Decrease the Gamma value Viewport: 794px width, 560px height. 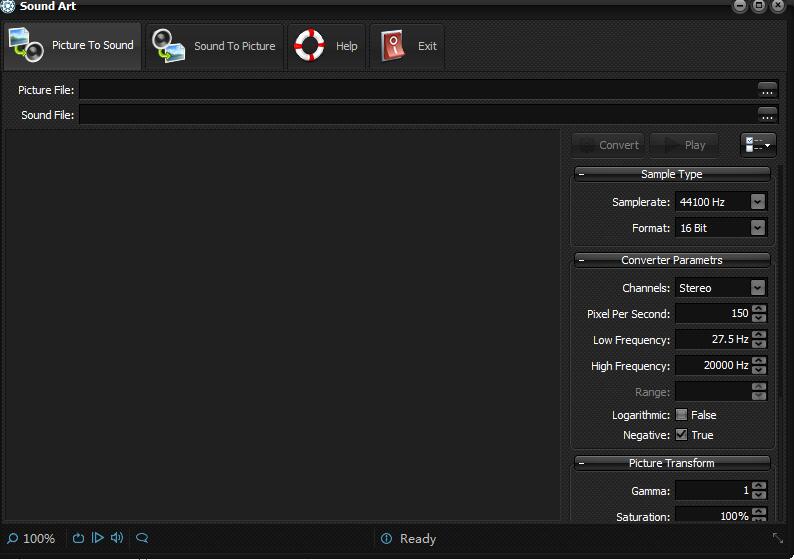point(759,495)
